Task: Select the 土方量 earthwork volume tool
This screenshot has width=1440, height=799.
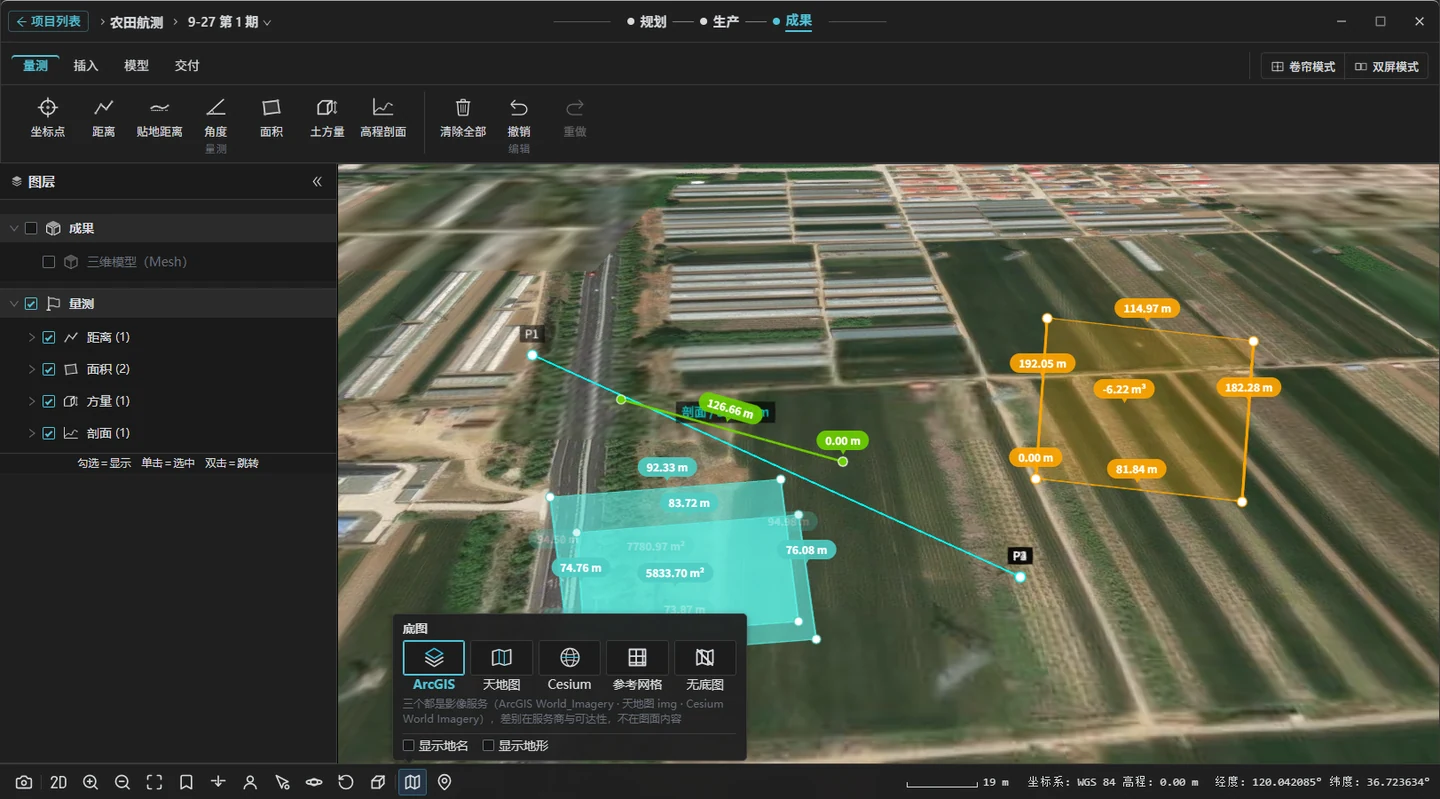Action: click(327, 117)
